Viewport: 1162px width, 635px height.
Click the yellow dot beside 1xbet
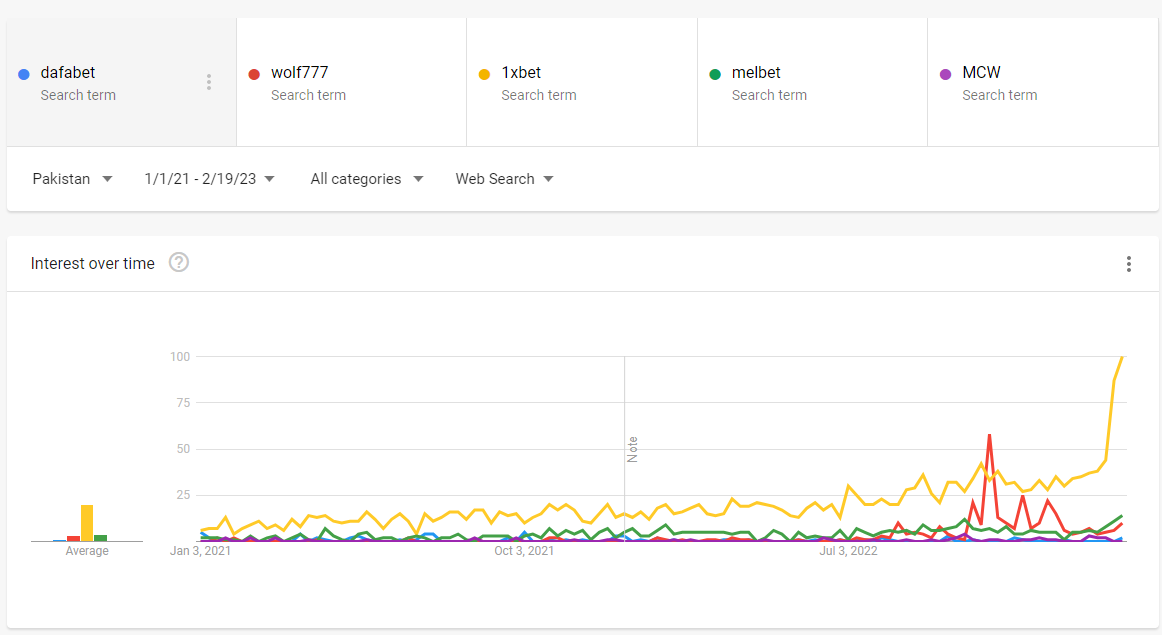pyautogui.click(x=485, y=74)
